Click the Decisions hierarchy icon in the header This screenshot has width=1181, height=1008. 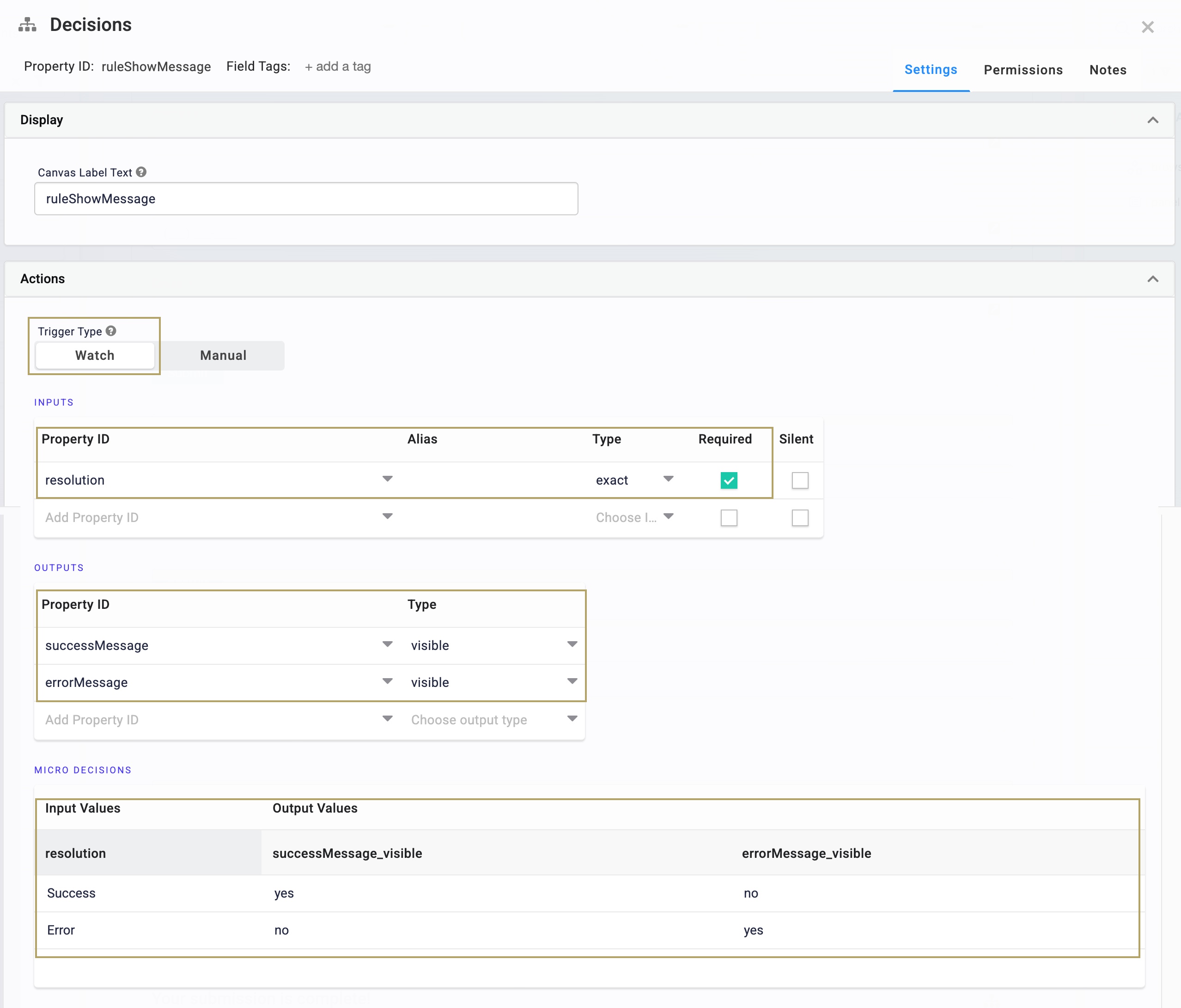(27, 24)
